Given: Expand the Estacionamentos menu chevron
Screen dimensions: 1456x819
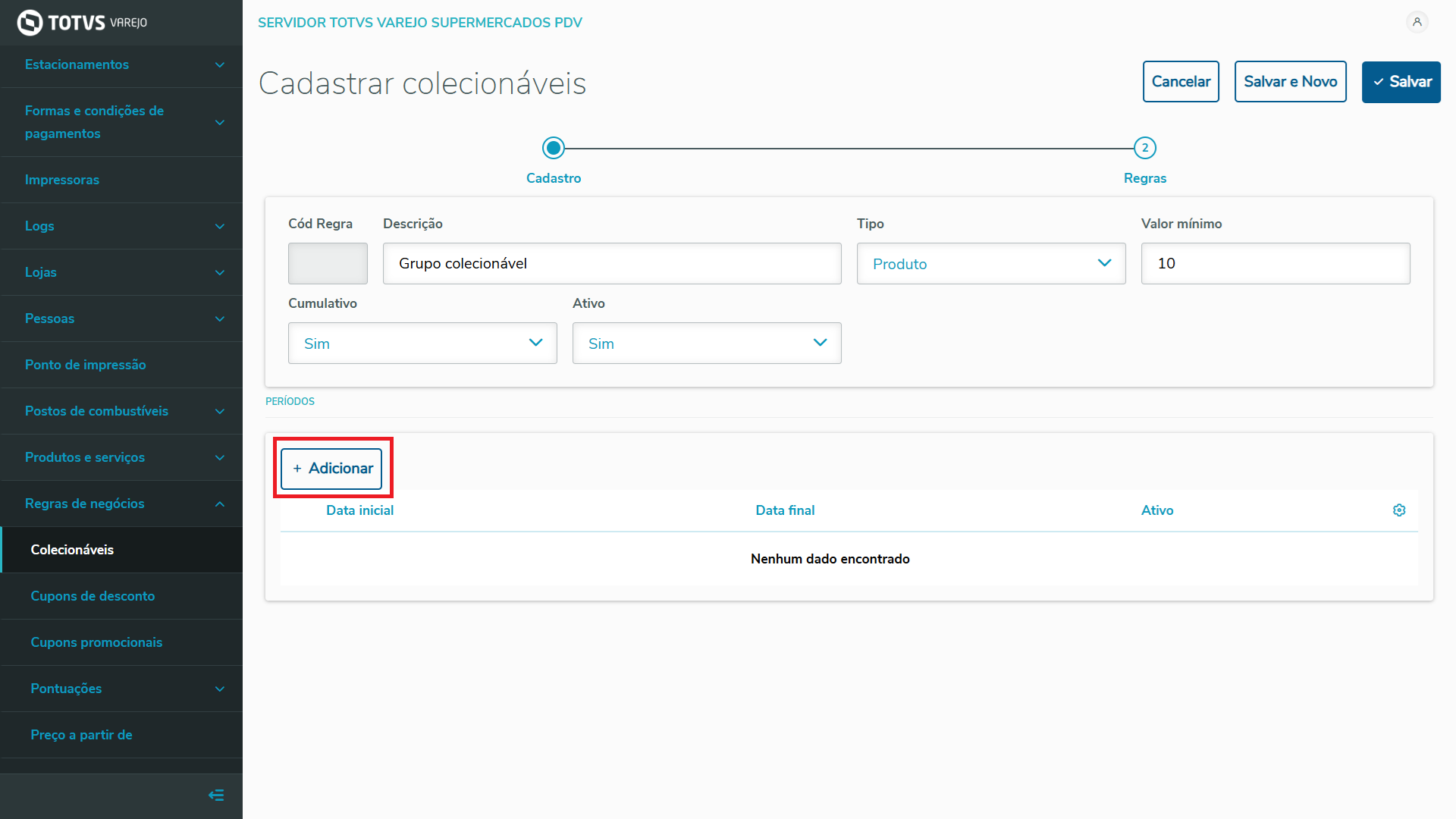Looking at the screenshot, I should (219, 65).
